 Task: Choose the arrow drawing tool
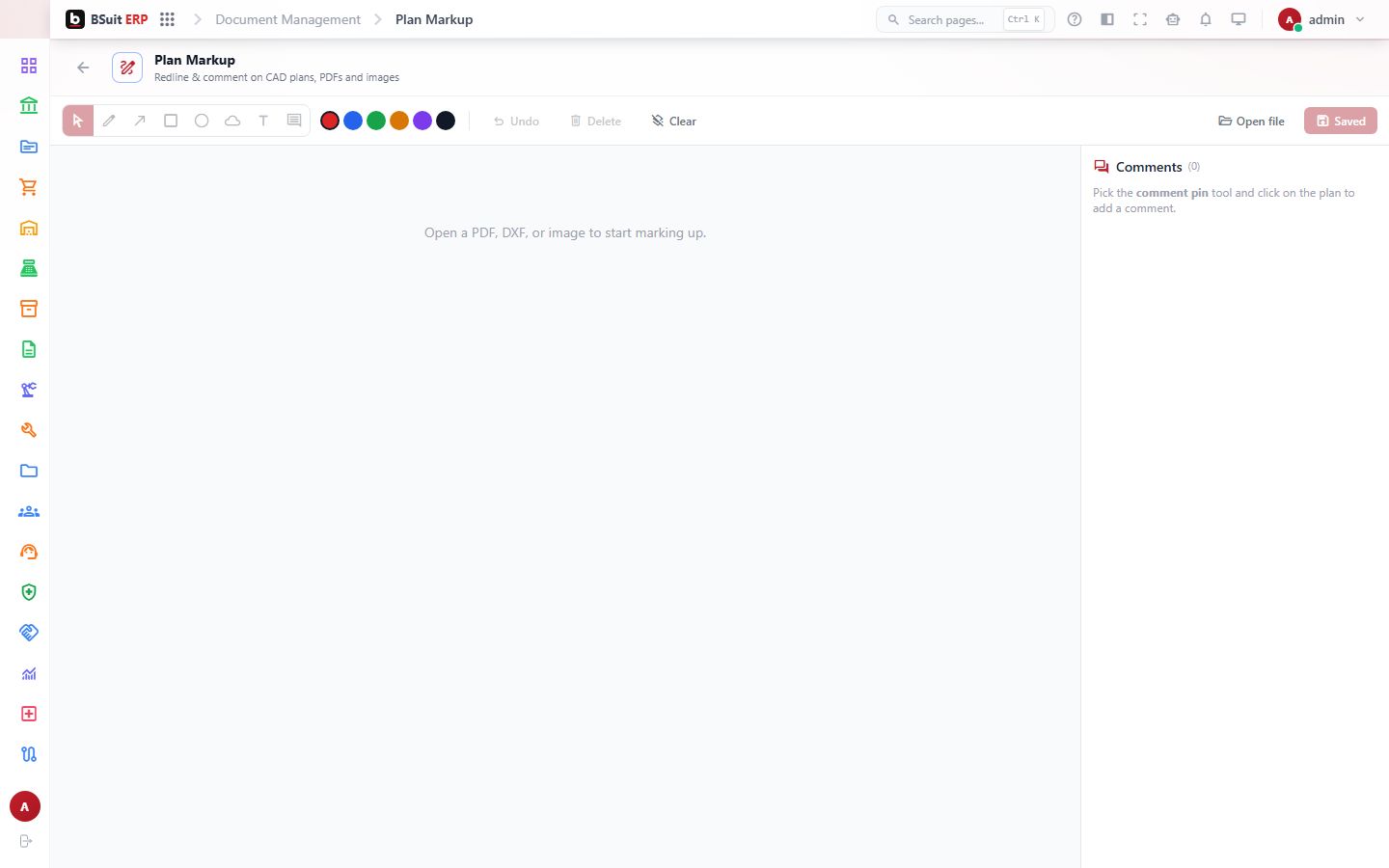pos(140,121)
